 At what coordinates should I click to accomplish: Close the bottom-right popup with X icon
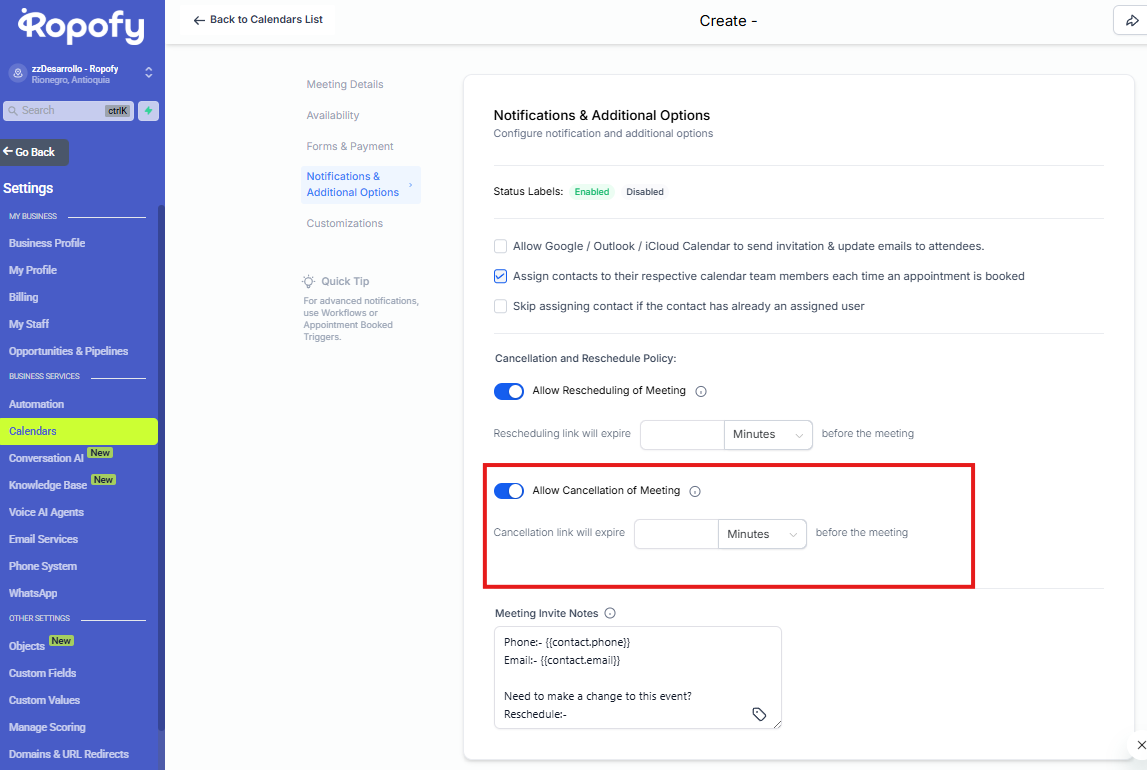coord(1142,745)
